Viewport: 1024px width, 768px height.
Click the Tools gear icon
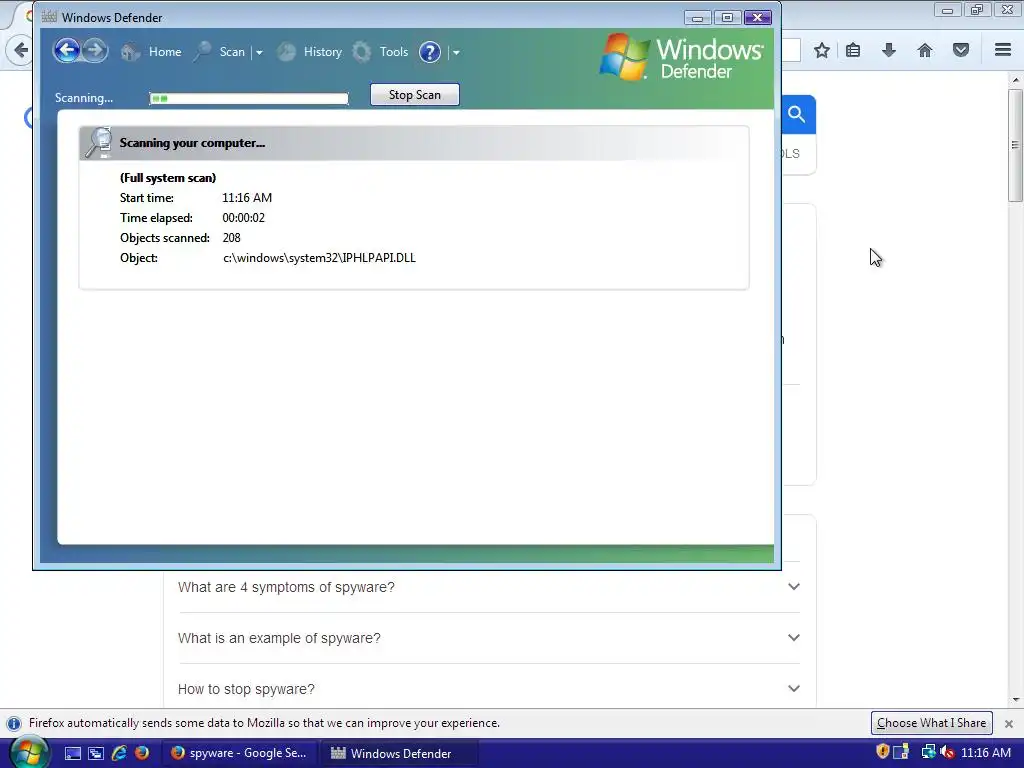[362, 52]
